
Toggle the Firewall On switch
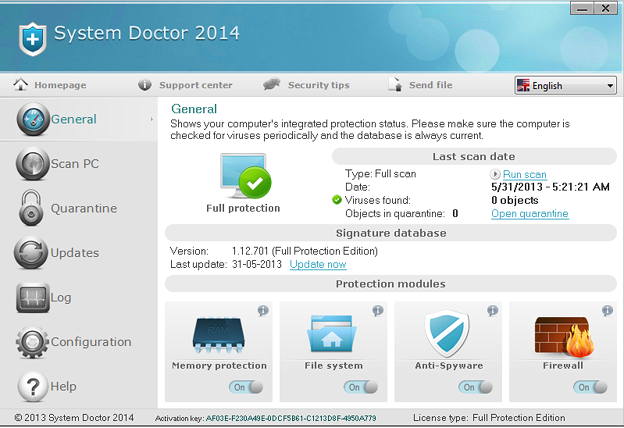590,387
